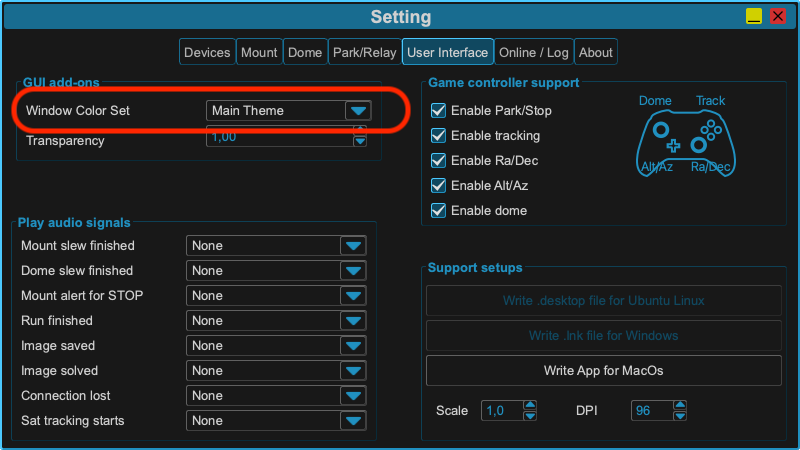Open the Park/Relay tab
This screenshot has height=450, width=800.
point(364,52)
